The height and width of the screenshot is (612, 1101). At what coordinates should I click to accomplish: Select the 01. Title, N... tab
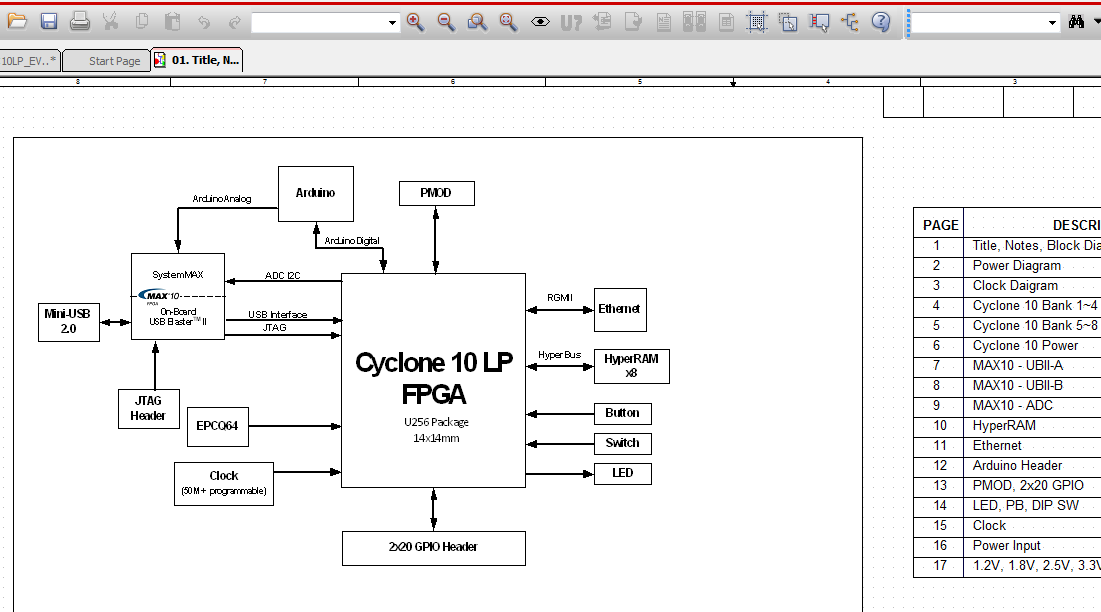coord(197,60)
